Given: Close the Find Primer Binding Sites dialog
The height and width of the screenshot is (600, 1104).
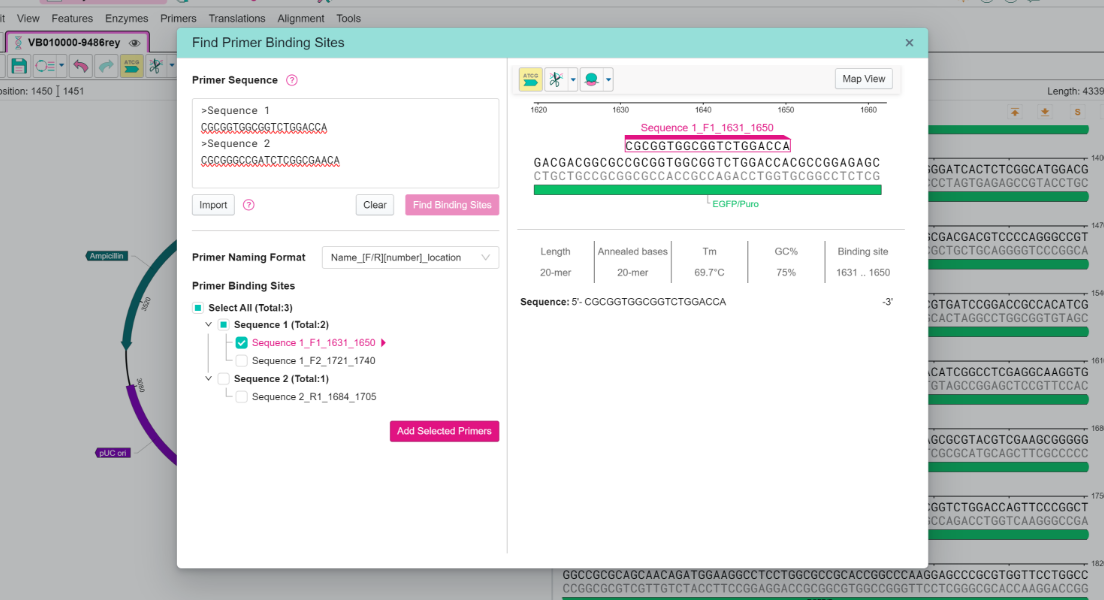Looking at the screenshot, I should pyautogui.click(x=909, y=43).
